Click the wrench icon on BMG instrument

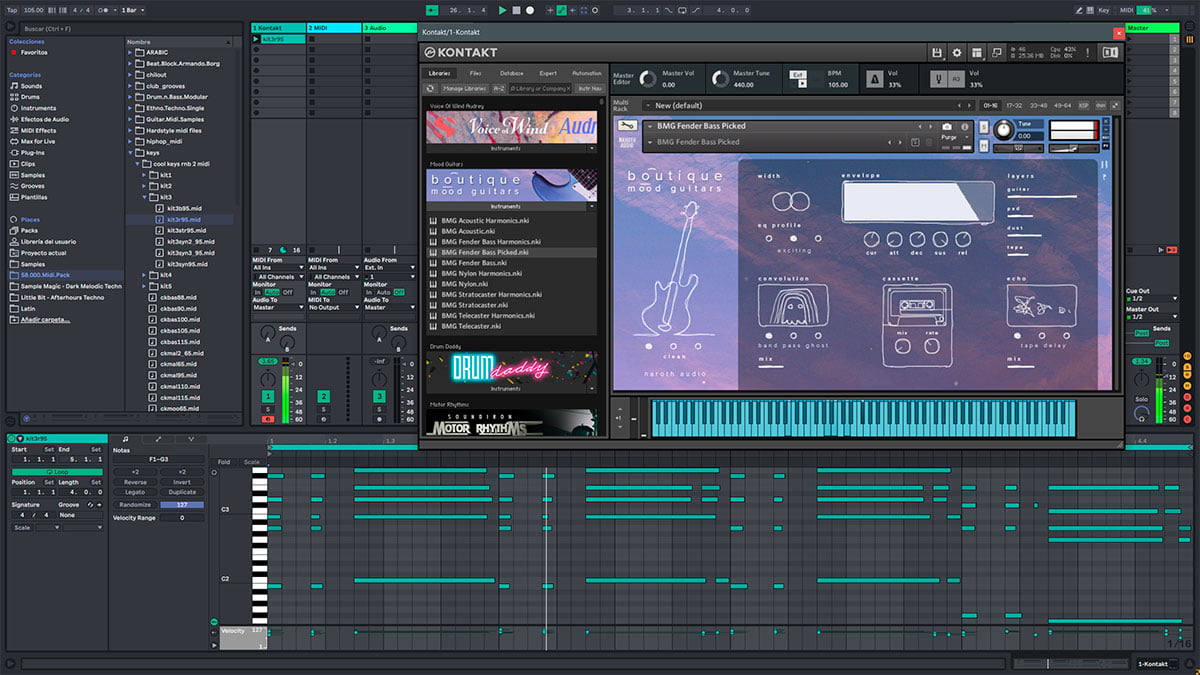628,127
